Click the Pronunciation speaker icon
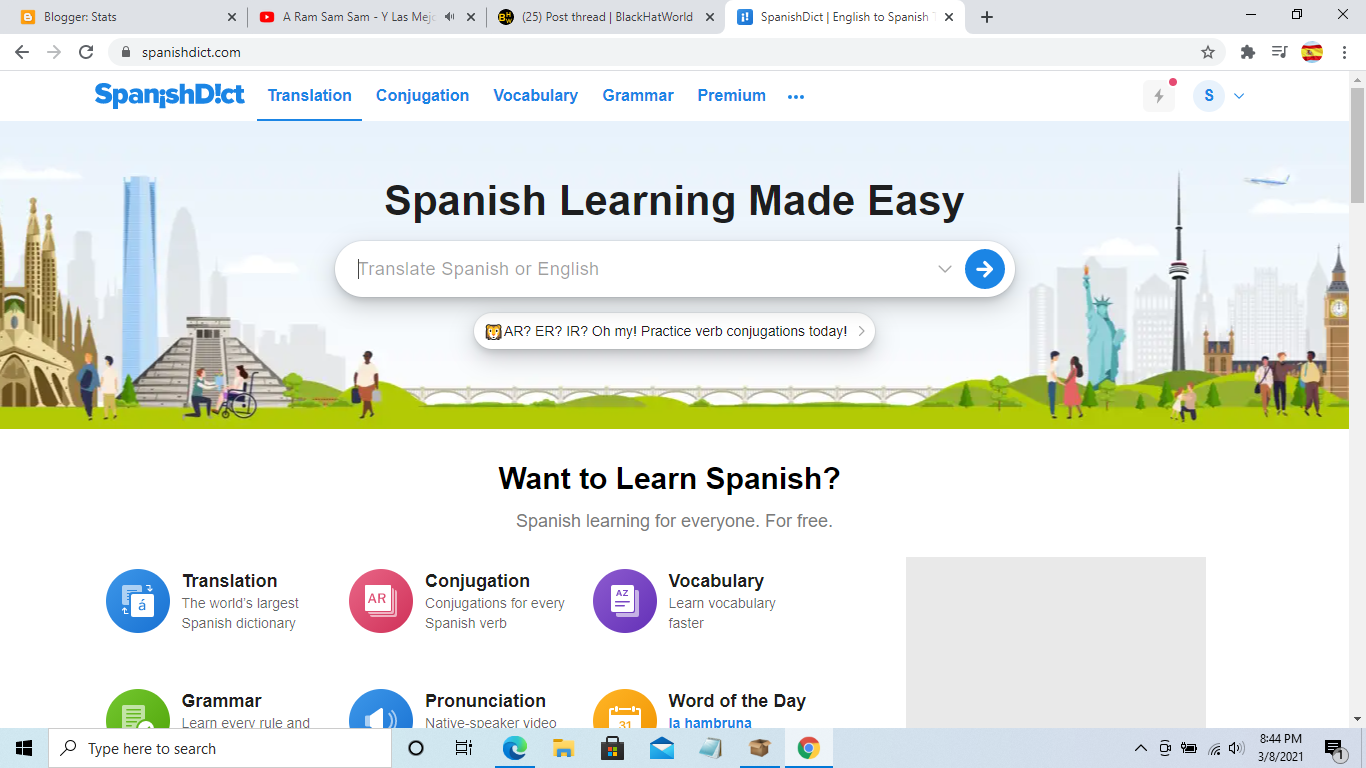 (x=381, y=709)
